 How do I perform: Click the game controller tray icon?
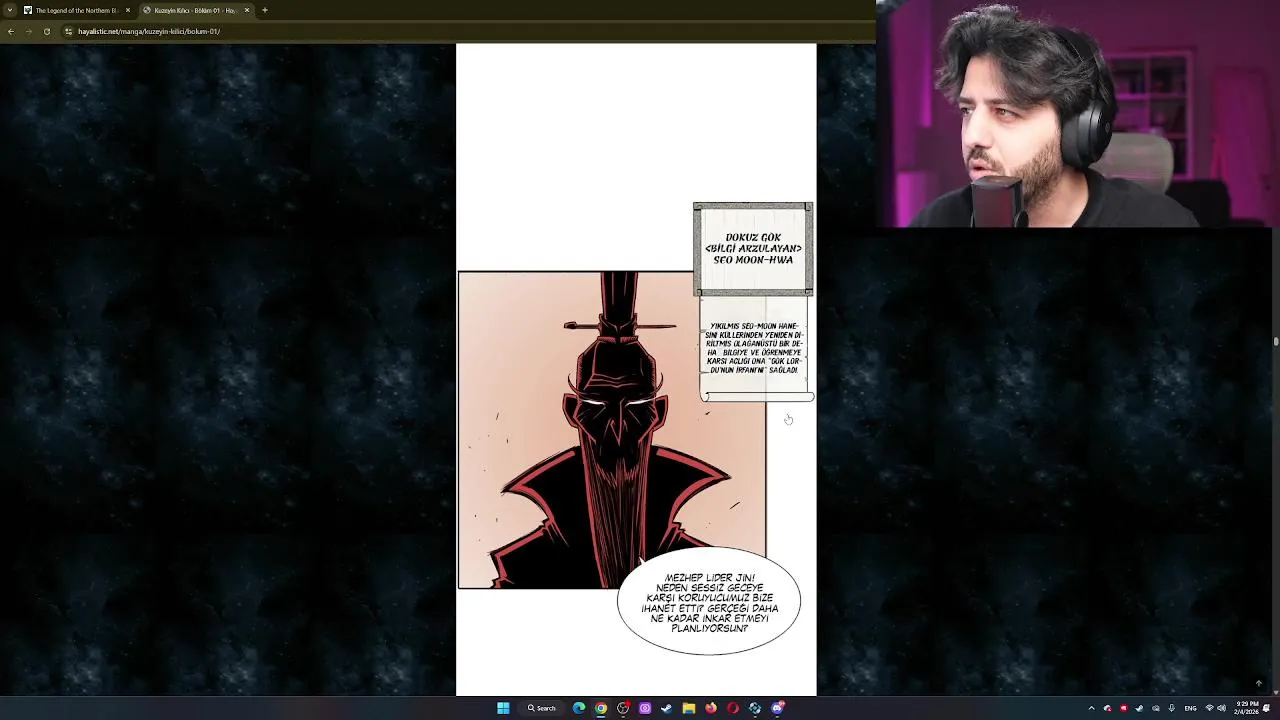(1155, 708)
